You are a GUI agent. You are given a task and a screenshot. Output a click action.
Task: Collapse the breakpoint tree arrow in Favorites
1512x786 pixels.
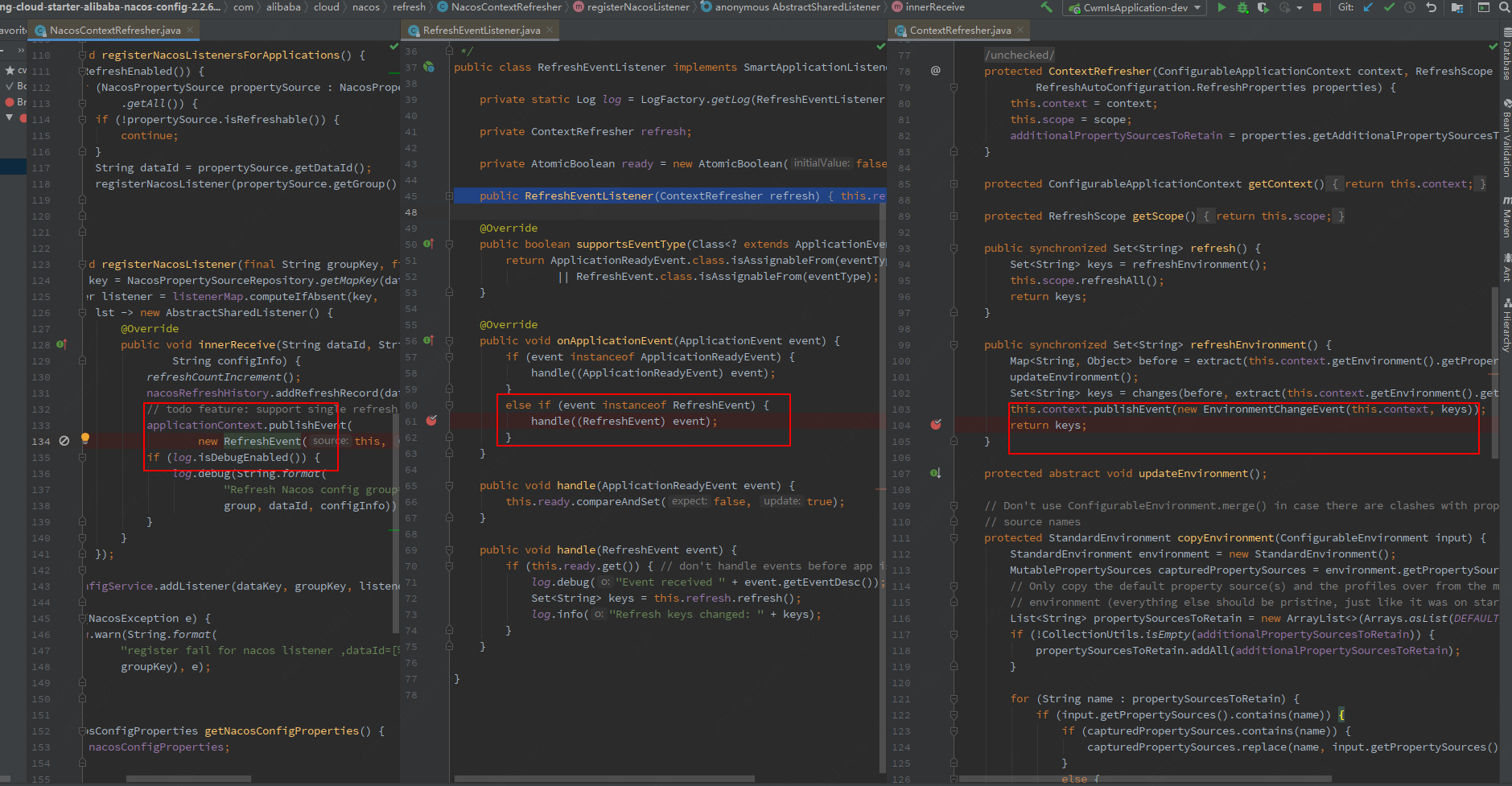[9, 117]
